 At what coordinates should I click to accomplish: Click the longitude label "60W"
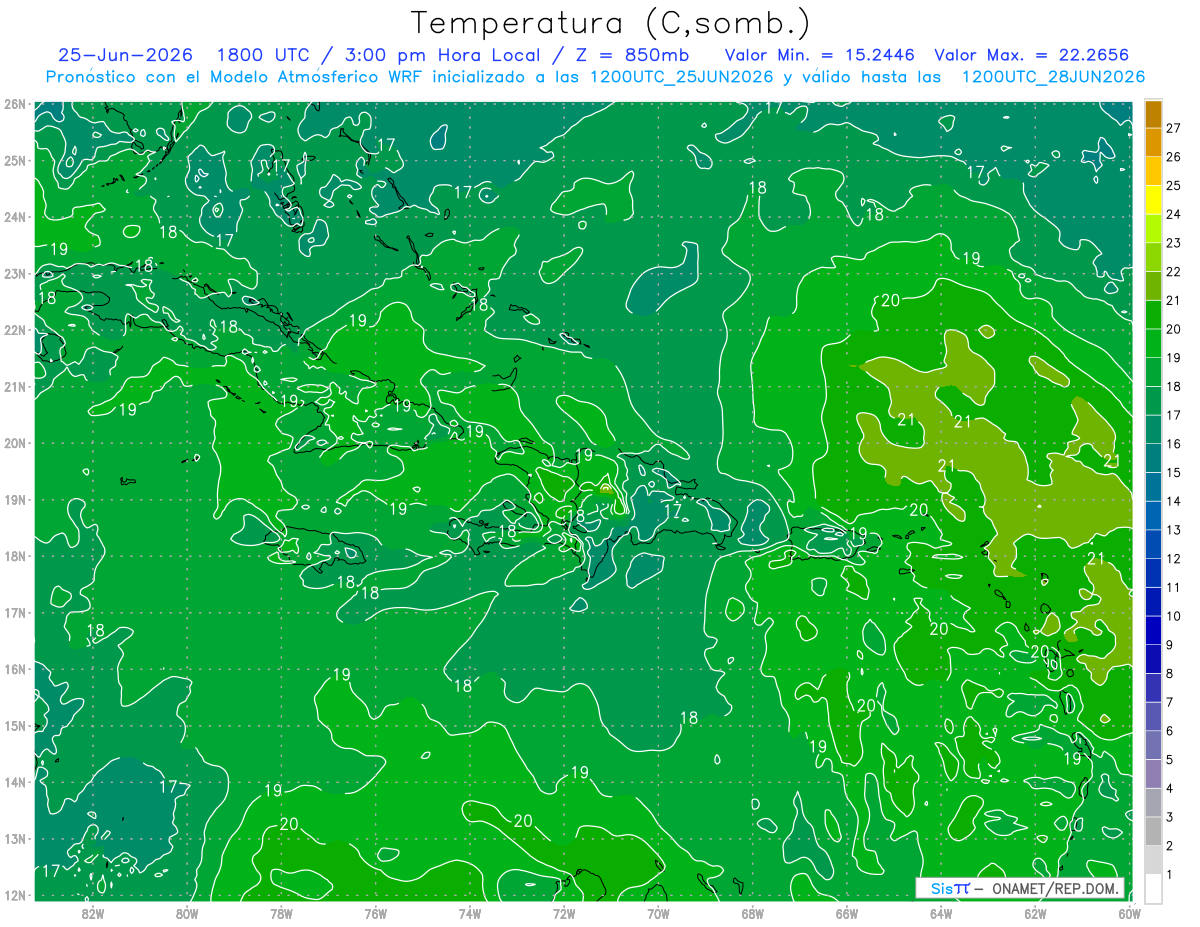click(1129, 911)
